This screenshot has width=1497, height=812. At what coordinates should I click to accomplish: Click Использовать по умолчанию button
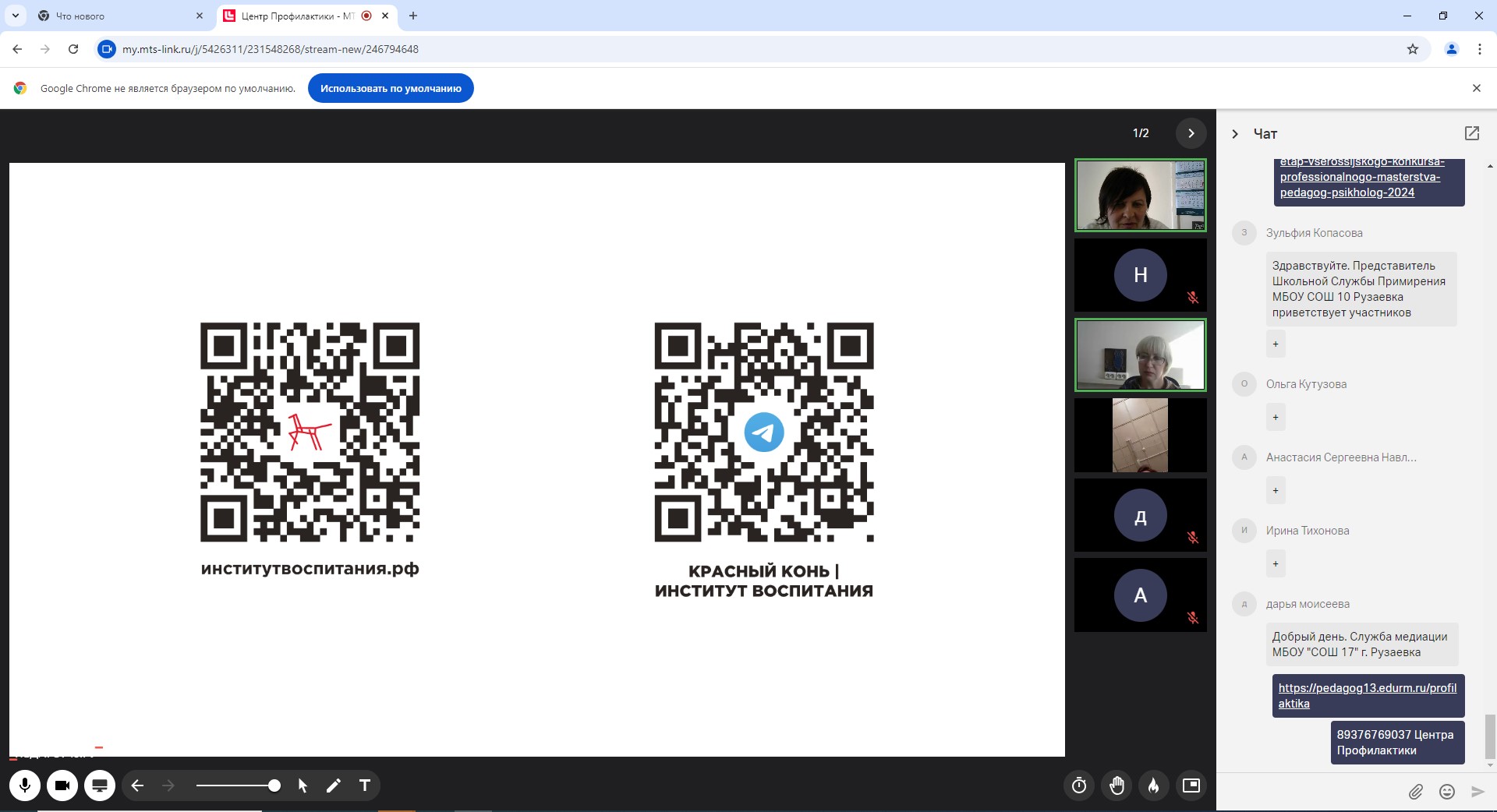pyautogui.click(x=391, y=88)
